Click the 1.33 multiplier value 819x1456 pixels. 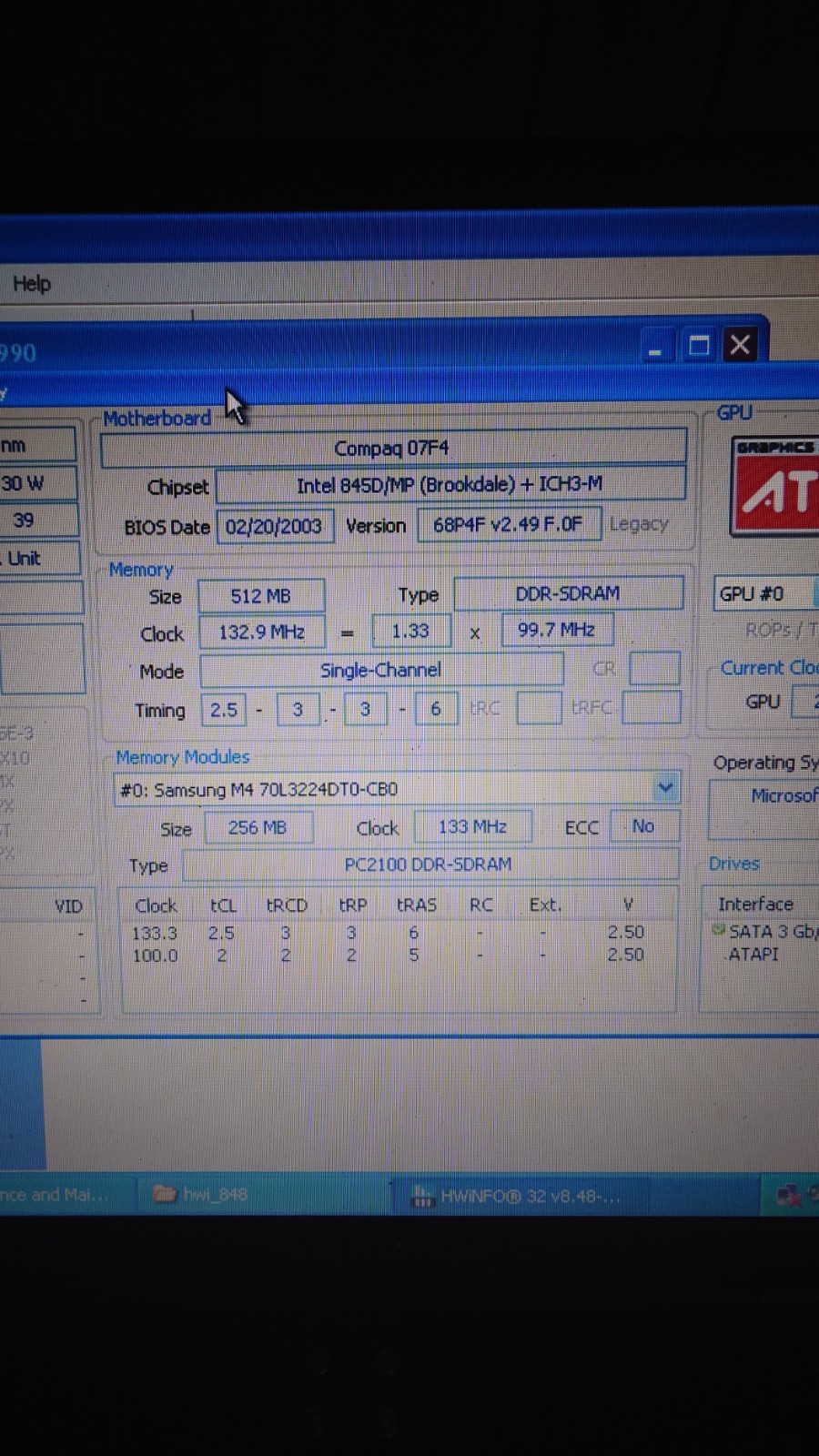tap(410, 631)
